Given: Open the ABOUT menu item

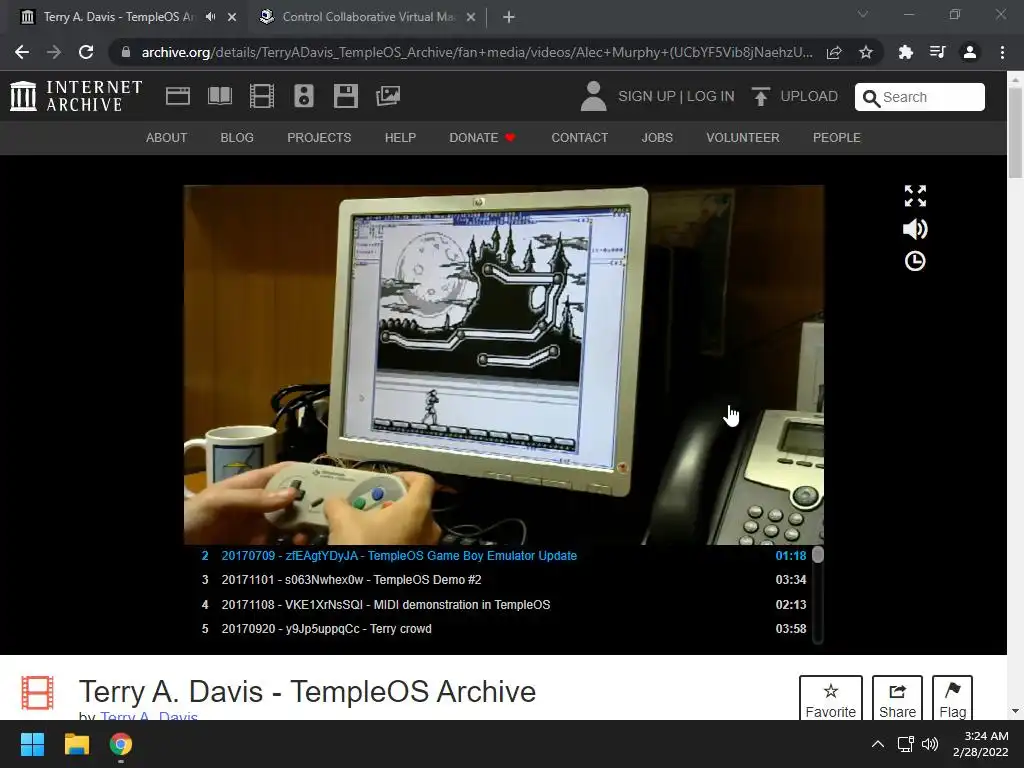Looking at the screenshot, I should tap(167, 138).
